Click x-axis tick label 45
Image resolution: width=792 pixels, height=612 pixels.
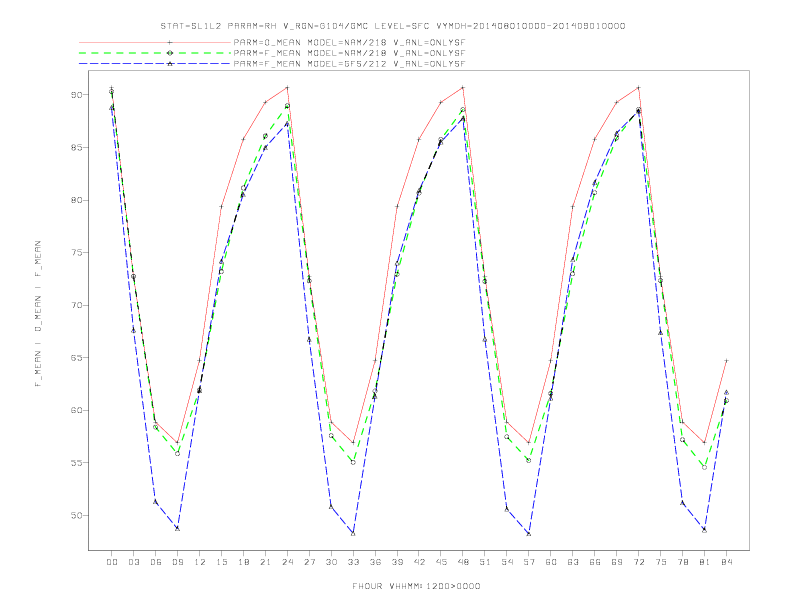coord(441,562)
